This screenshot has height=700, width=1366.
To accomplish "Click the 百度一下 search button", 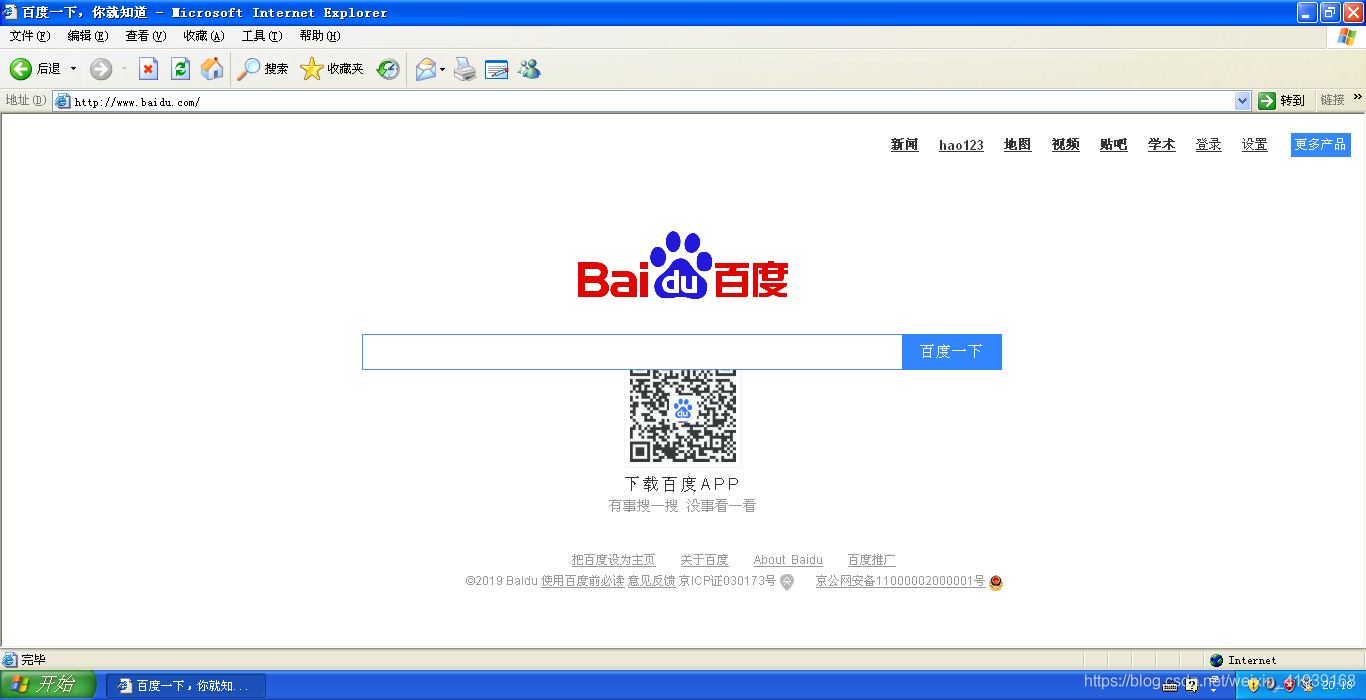I will point(951,352).
